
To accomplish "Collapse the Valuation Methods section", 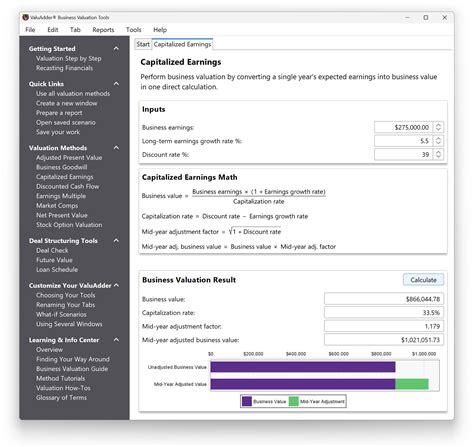I will [x=116, y=147].
